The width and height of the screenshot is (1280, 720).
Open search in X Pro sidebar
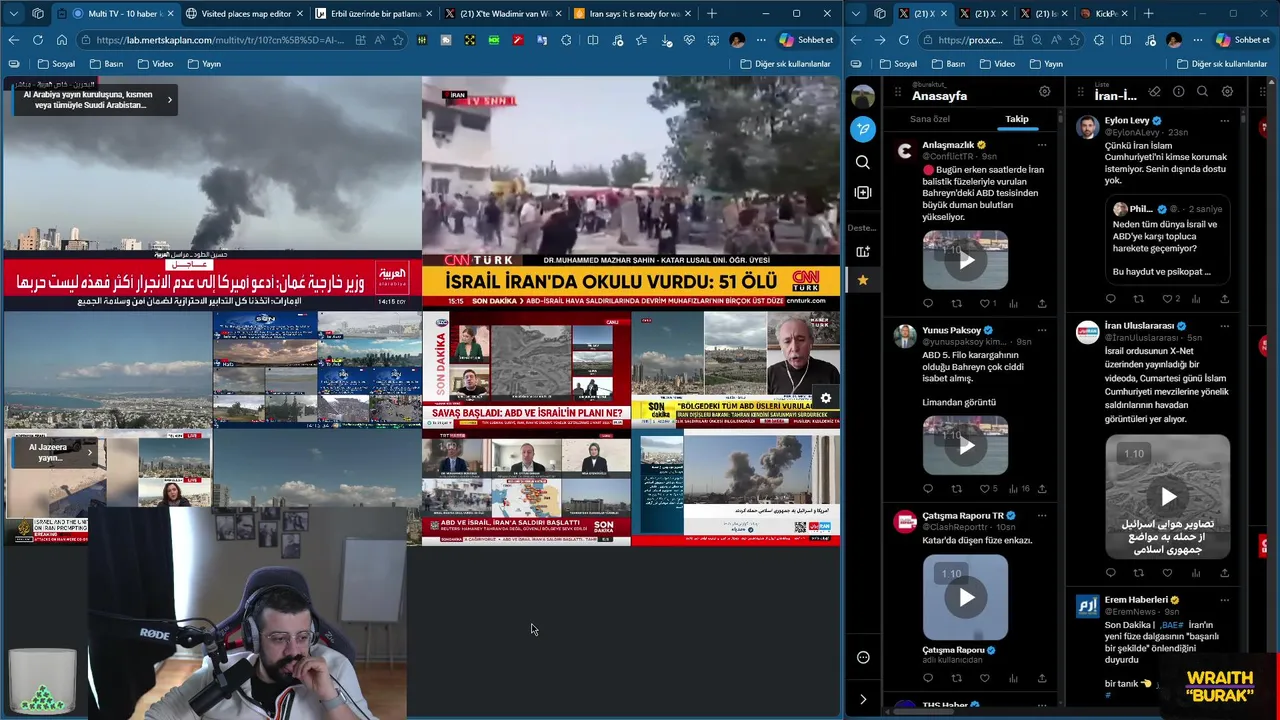863,162
